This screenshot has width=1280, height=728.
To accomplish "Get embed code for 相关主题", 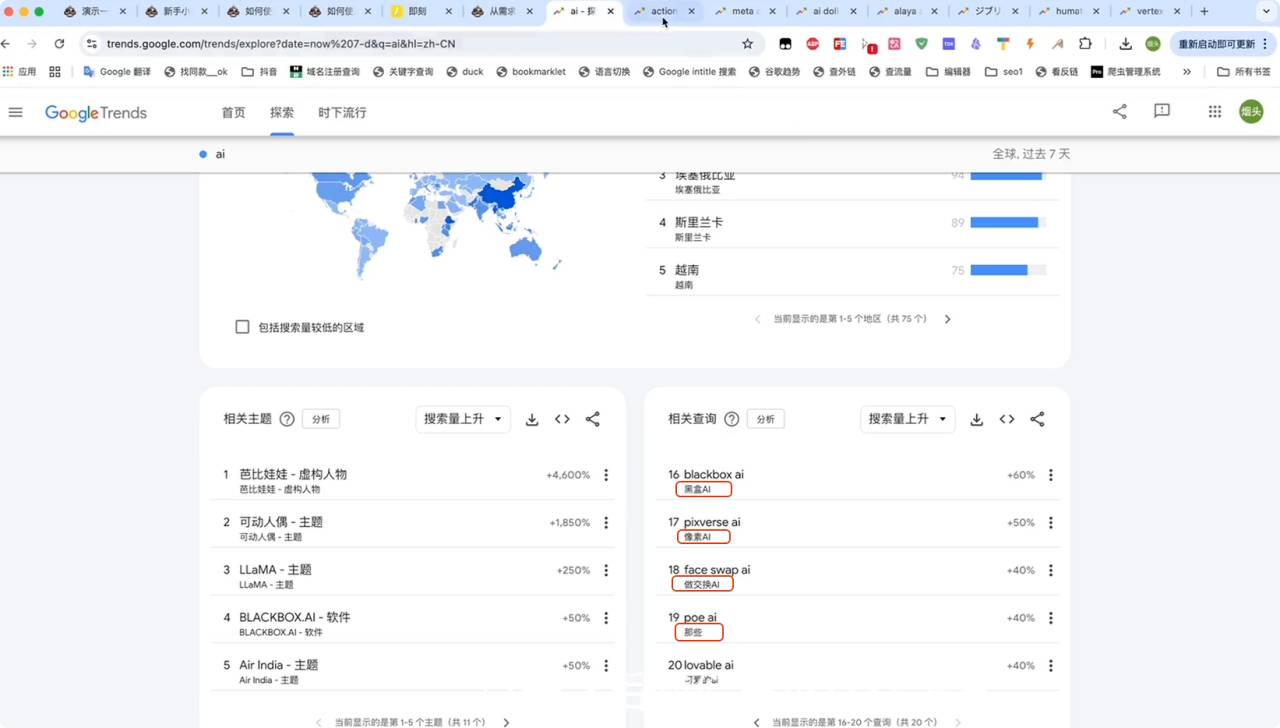I will [562, 419].
